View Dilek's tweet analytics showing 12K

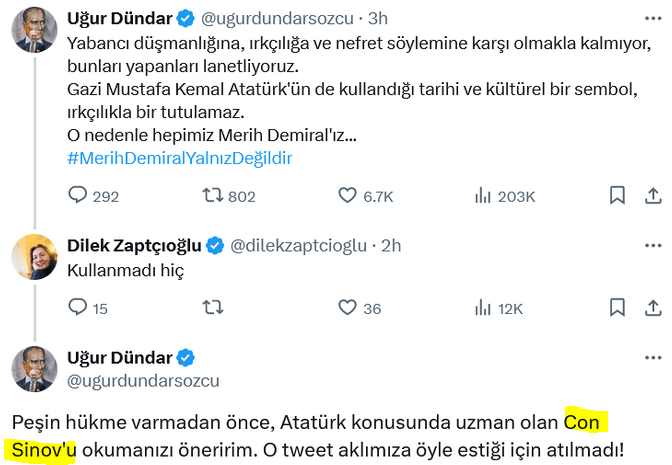tap(483, 308)
